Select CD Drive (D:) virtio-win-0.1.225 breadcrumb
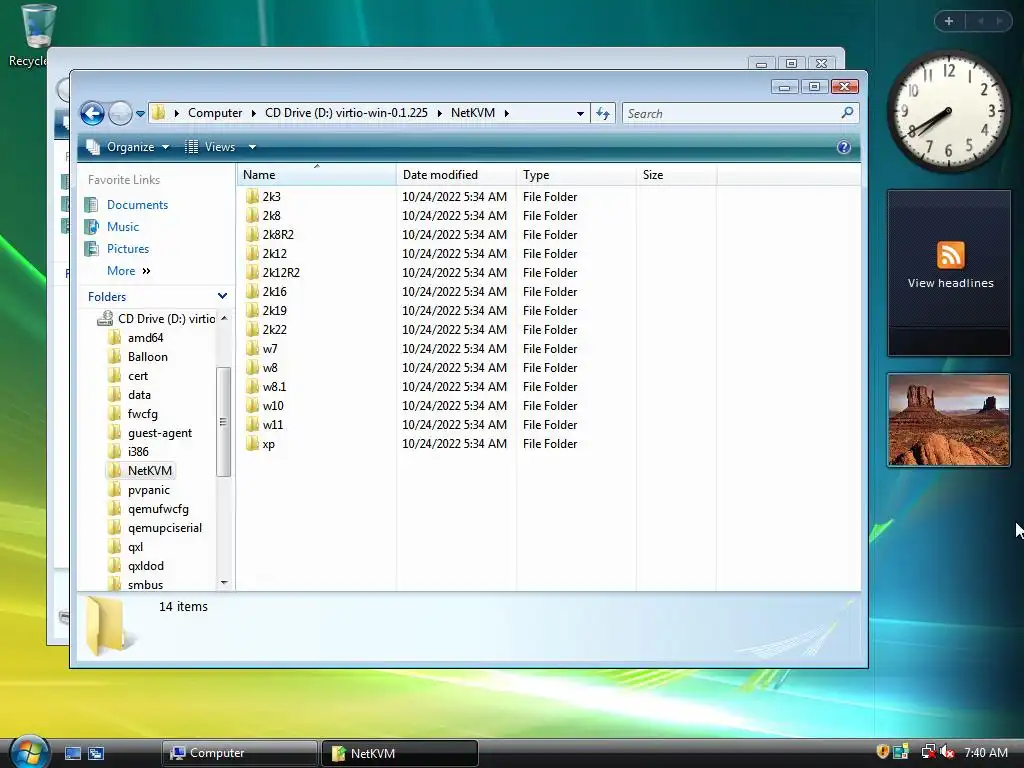 pyautogui.click(x=346, y=113)
